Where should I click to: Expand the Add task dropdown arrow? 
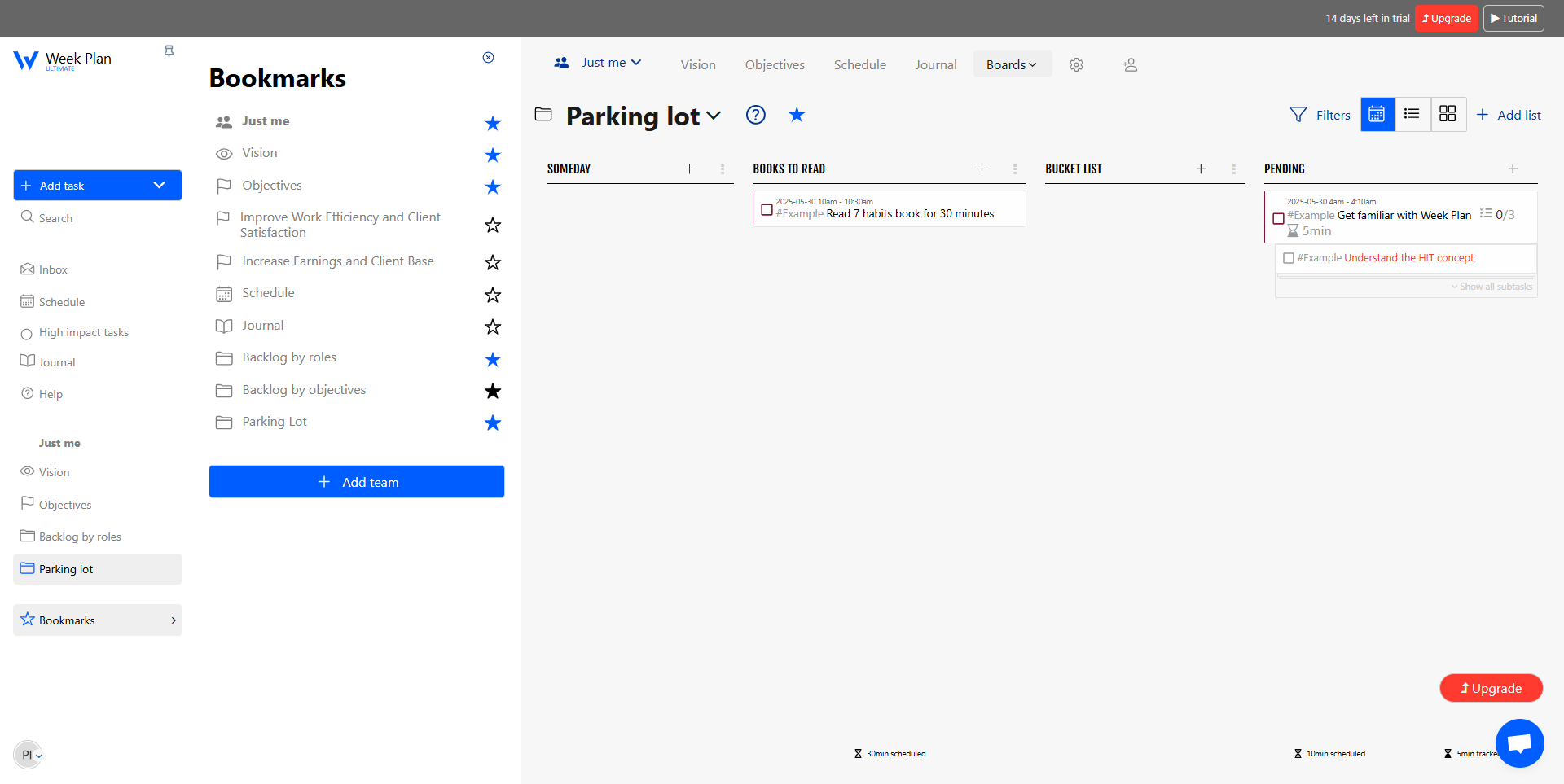click(160, 185)
